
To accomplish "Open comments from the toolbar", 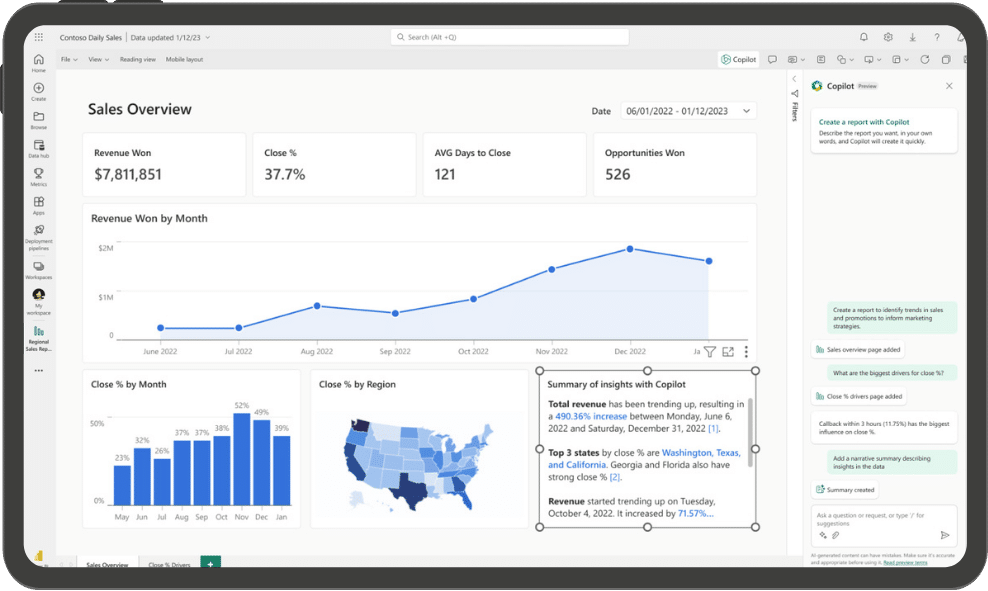I will [772, 59].
